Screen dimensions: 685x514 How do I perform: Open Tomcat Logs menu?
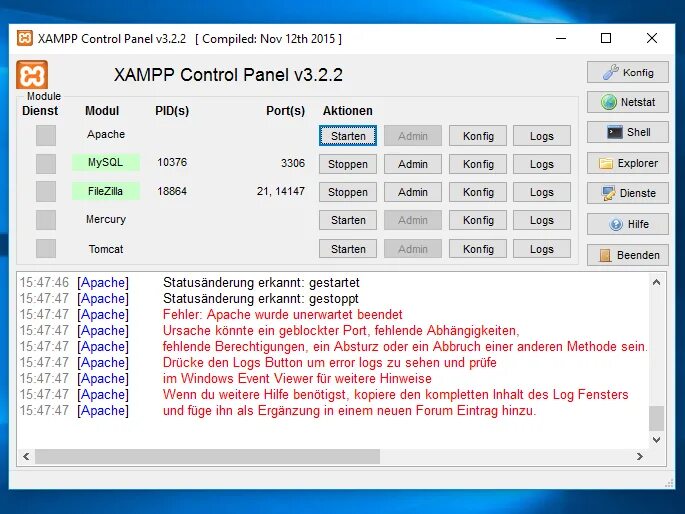(x=542, y=249)
